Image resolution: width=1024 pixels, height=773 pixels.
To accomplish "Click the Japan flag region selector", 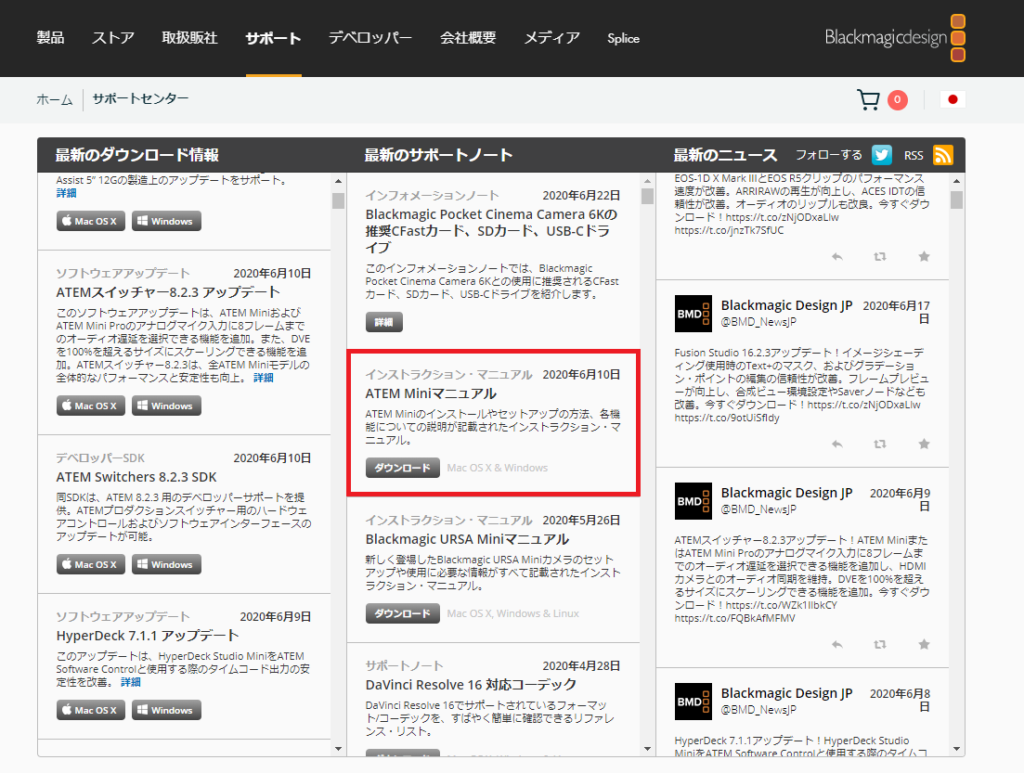I will point(952,99).
